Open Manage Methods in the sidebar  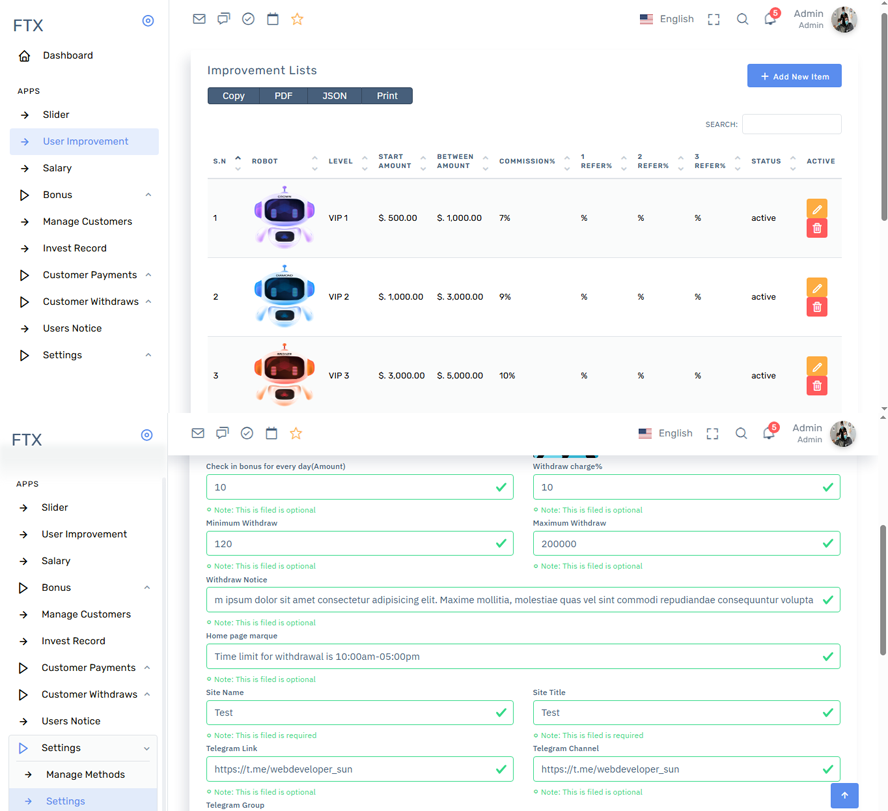tap(85, 775)
